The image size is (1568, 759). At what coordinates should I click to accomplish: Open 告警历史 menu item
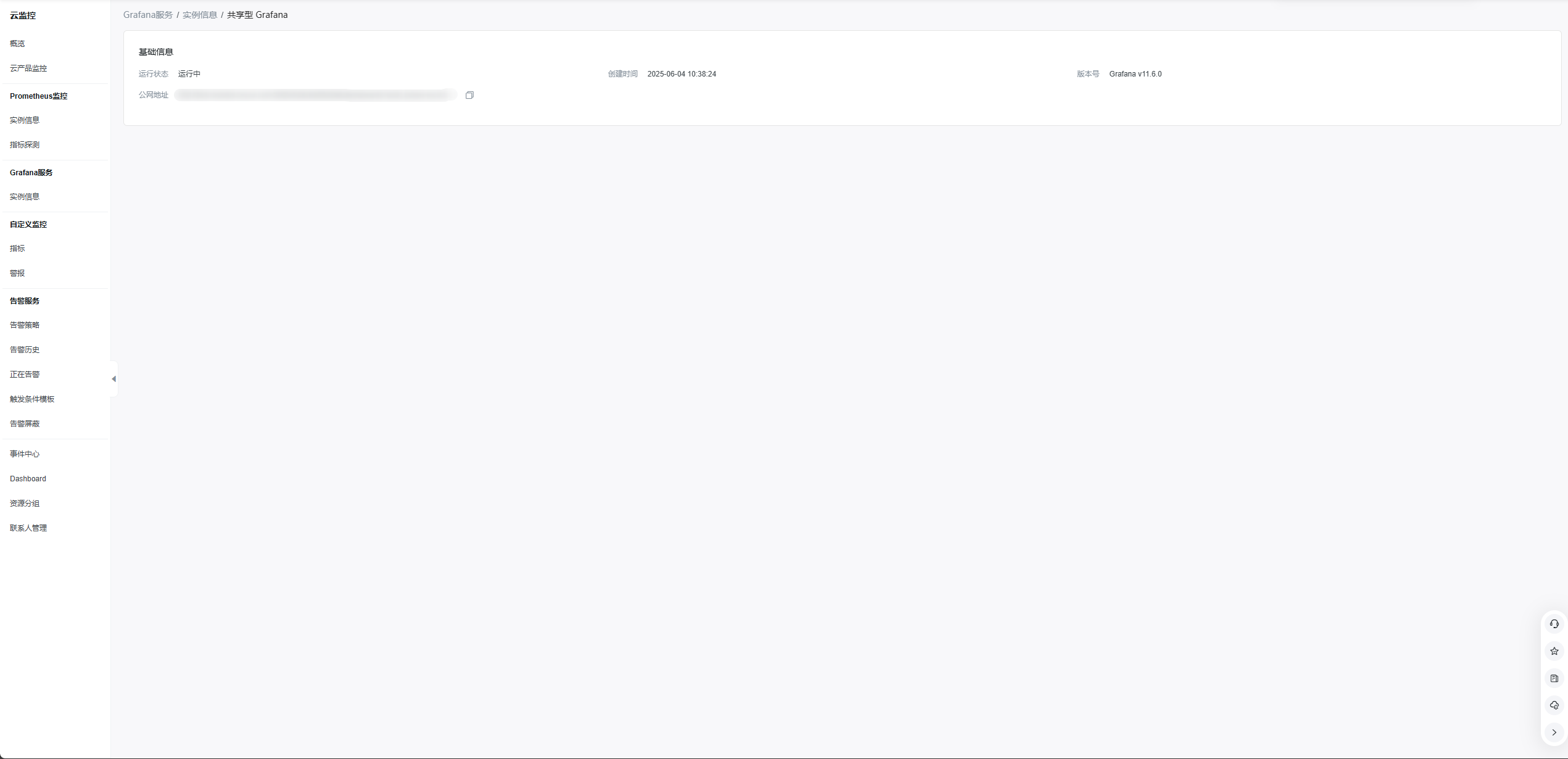25,350
